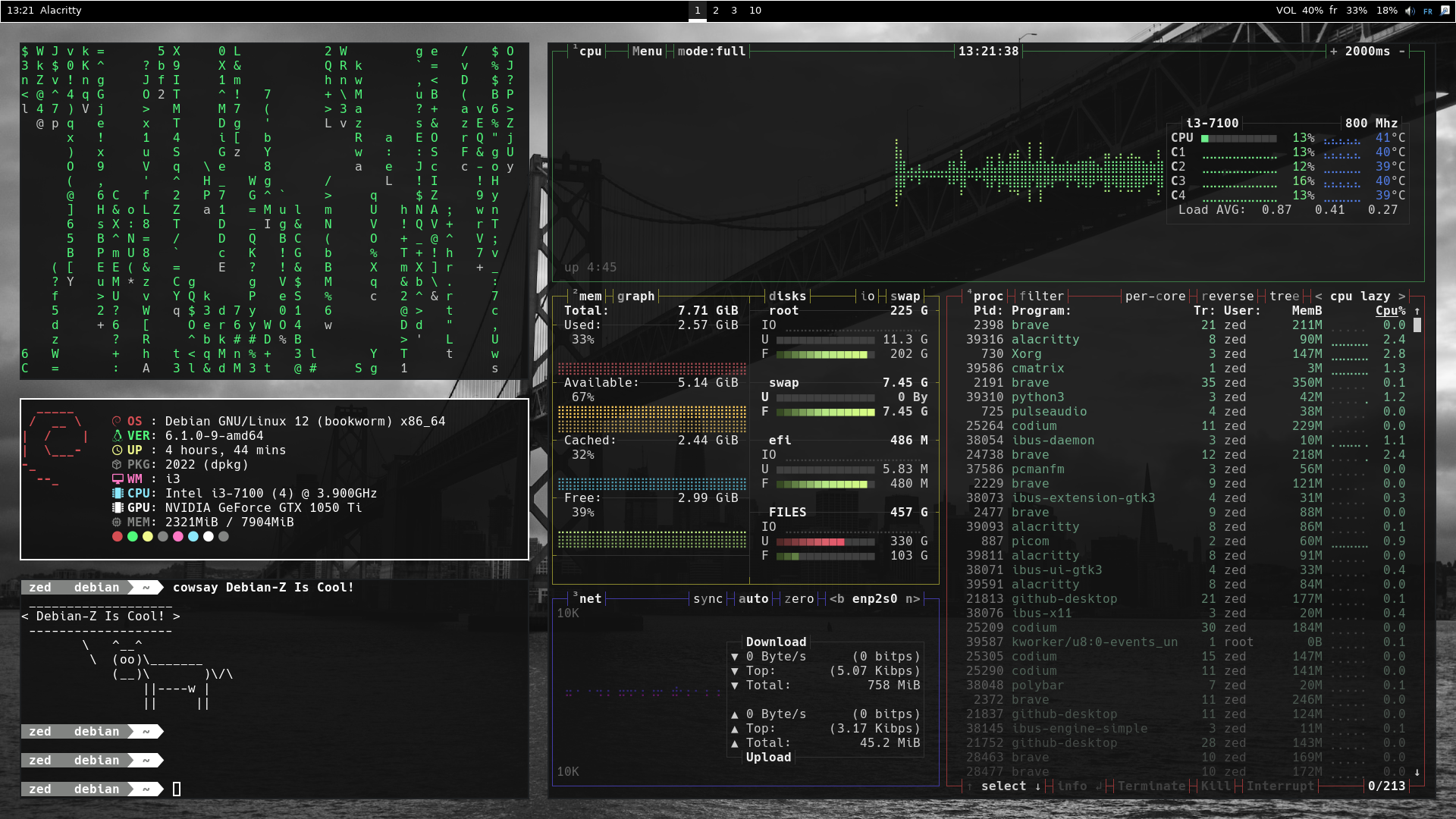Click the FR keyboard layout indicator

(x=1428, y=11)
